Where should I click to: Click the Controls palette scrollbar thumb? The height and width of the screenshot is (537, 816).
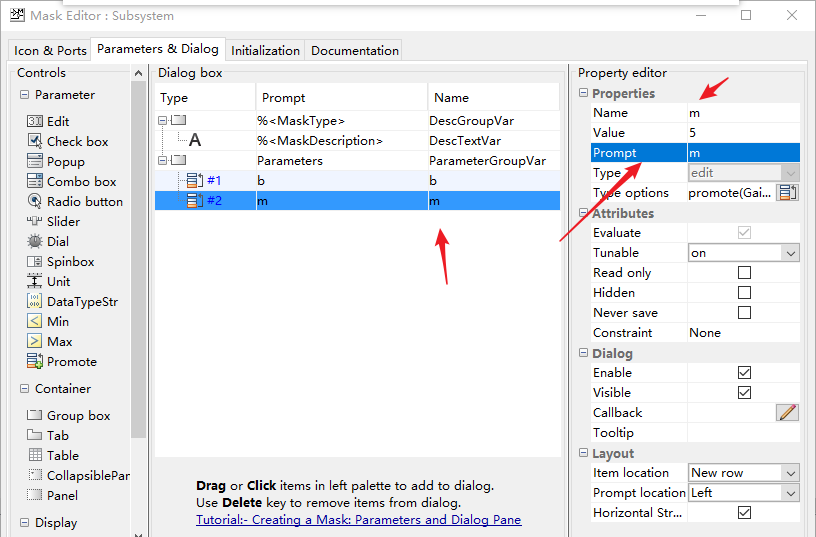tap(138, 259)
